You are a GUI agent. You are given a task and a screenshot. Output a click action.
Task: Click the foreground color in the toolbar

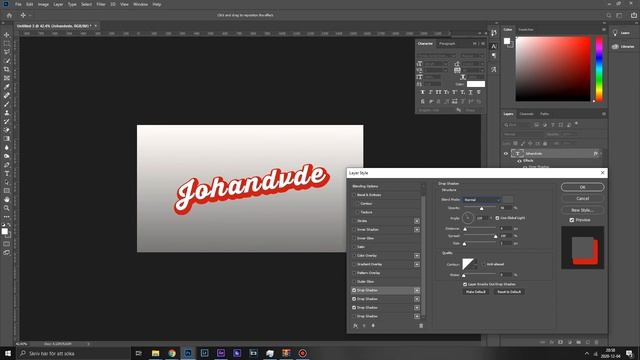point(4,231)
